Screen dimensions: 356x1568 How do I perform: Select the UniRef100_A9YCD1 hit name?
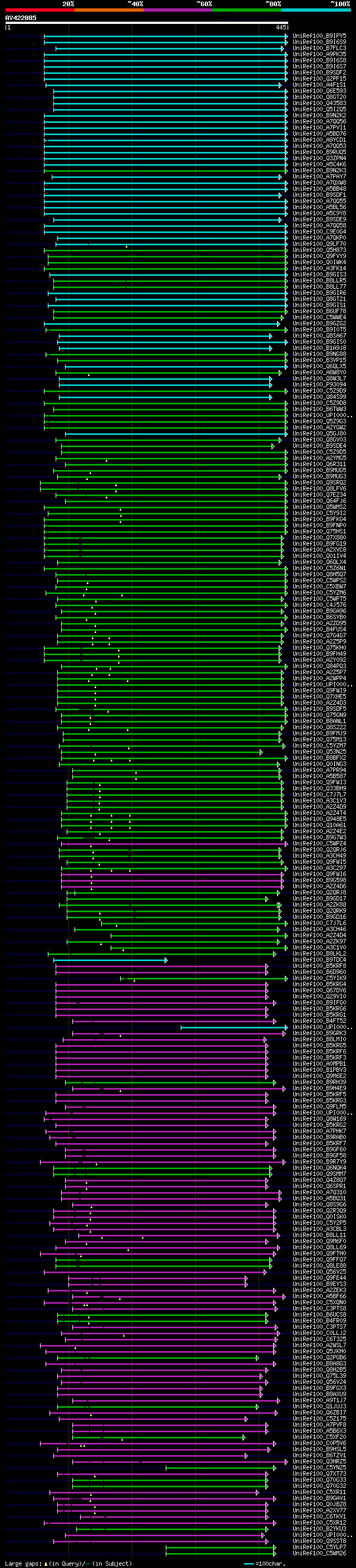coord(319,140)
